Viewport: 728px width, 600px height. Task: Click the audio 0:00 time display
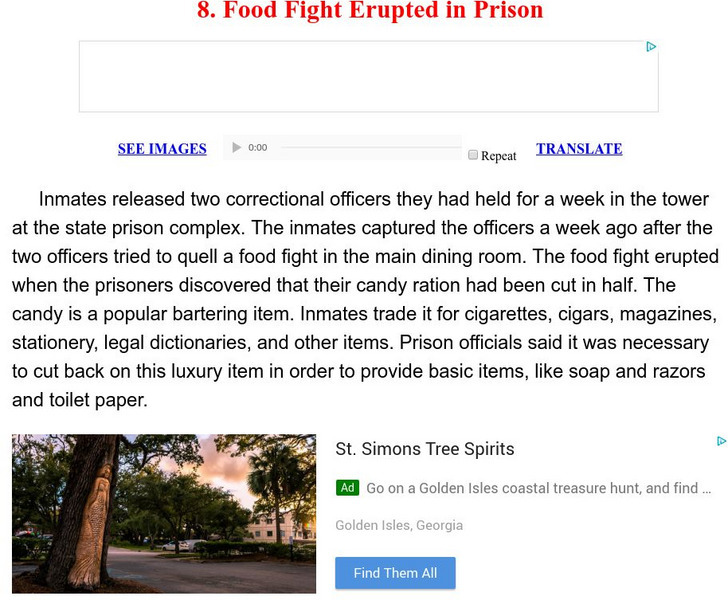click(x=258, y=148)
